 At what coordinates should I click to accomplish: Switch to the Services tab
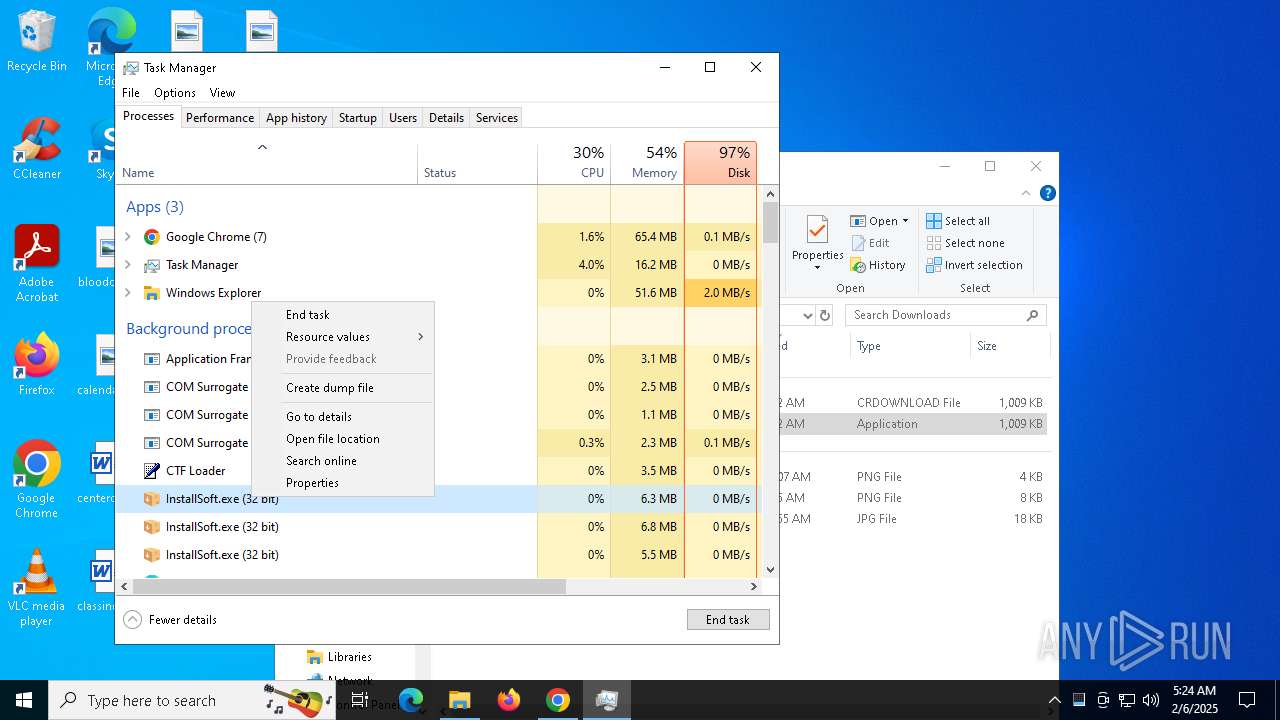(x=497, y=118)
